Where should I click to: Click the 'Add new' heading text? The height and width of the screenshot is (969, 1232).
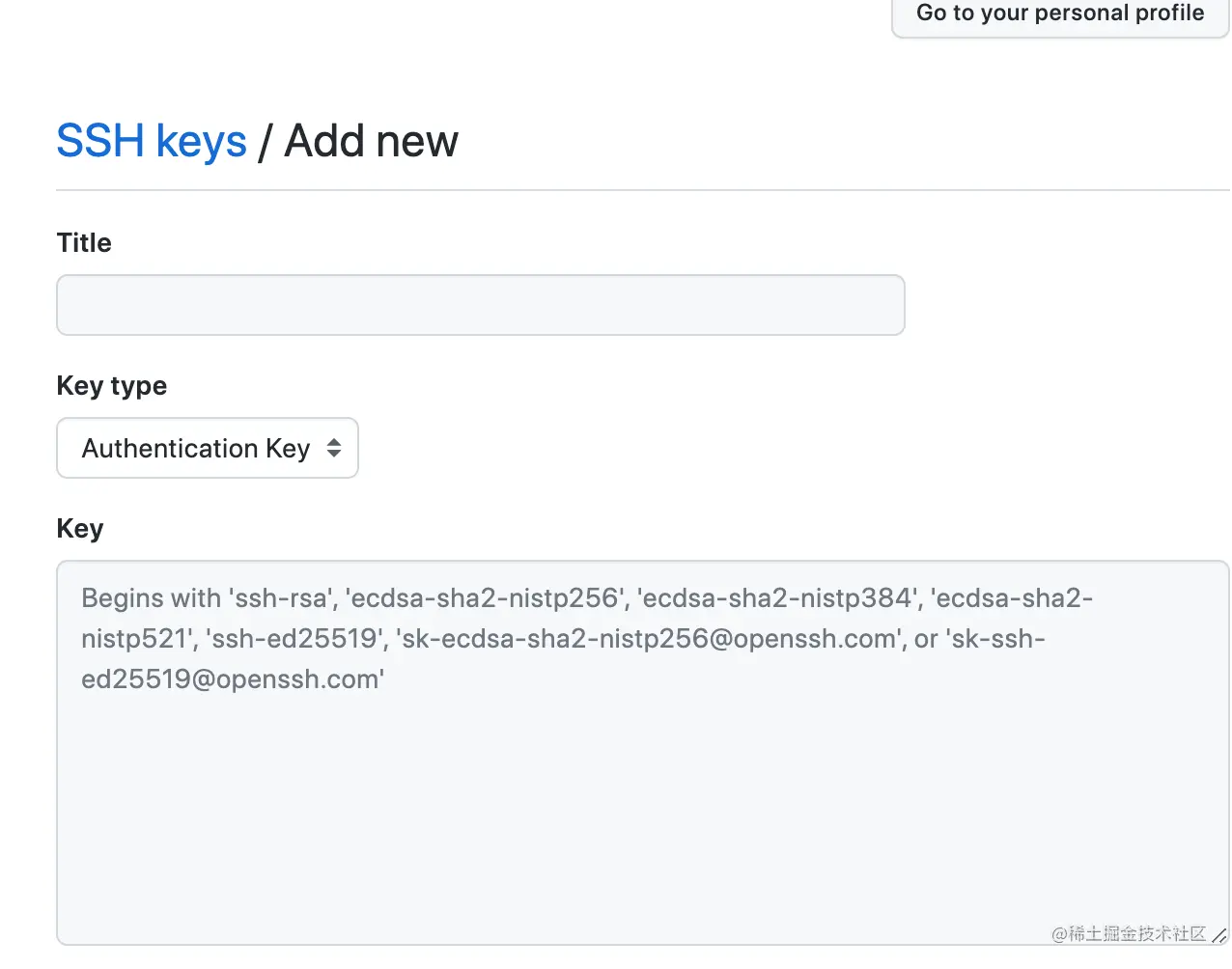click(x=372, y=141)
